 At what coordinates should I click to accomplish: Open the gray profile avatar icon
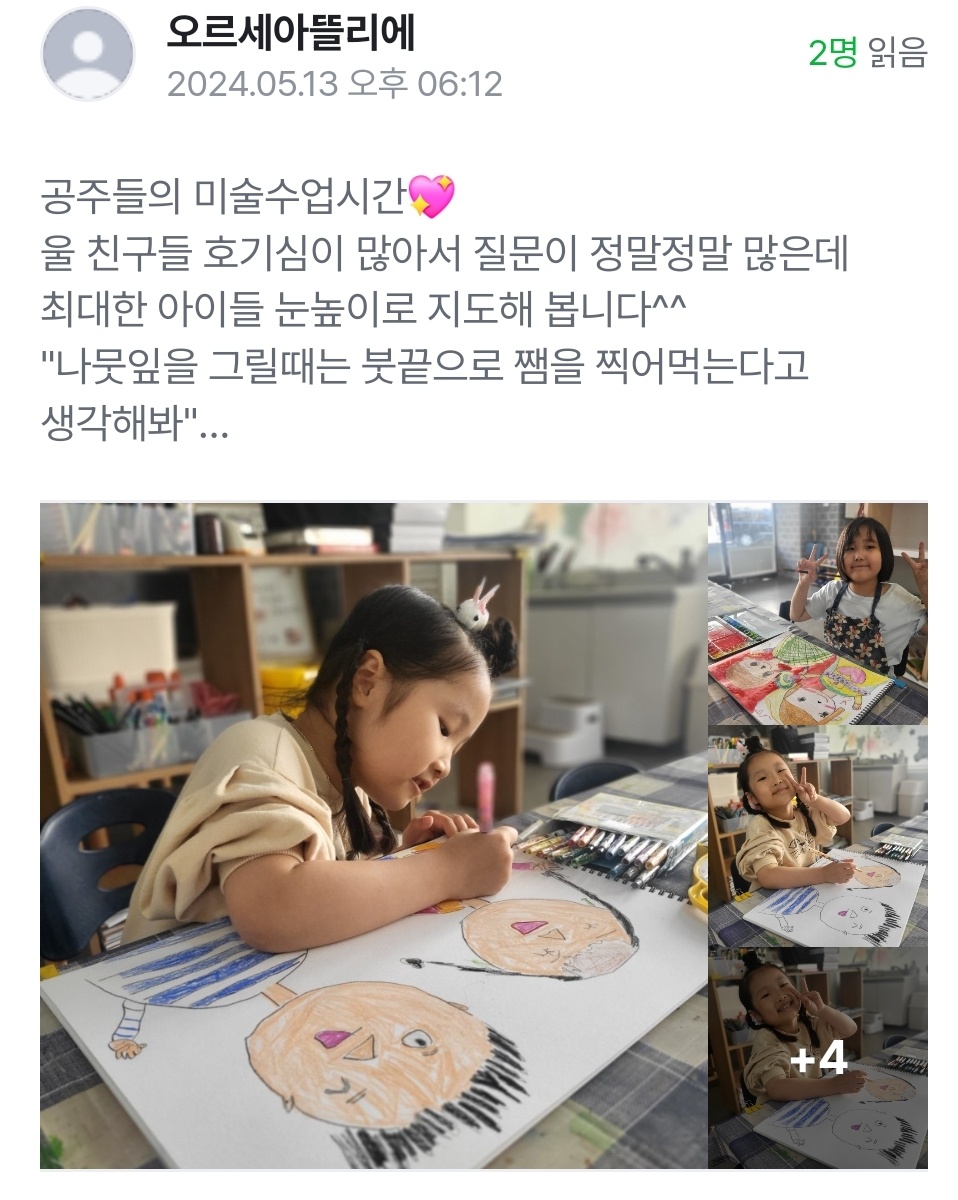(x=87, y=55)
